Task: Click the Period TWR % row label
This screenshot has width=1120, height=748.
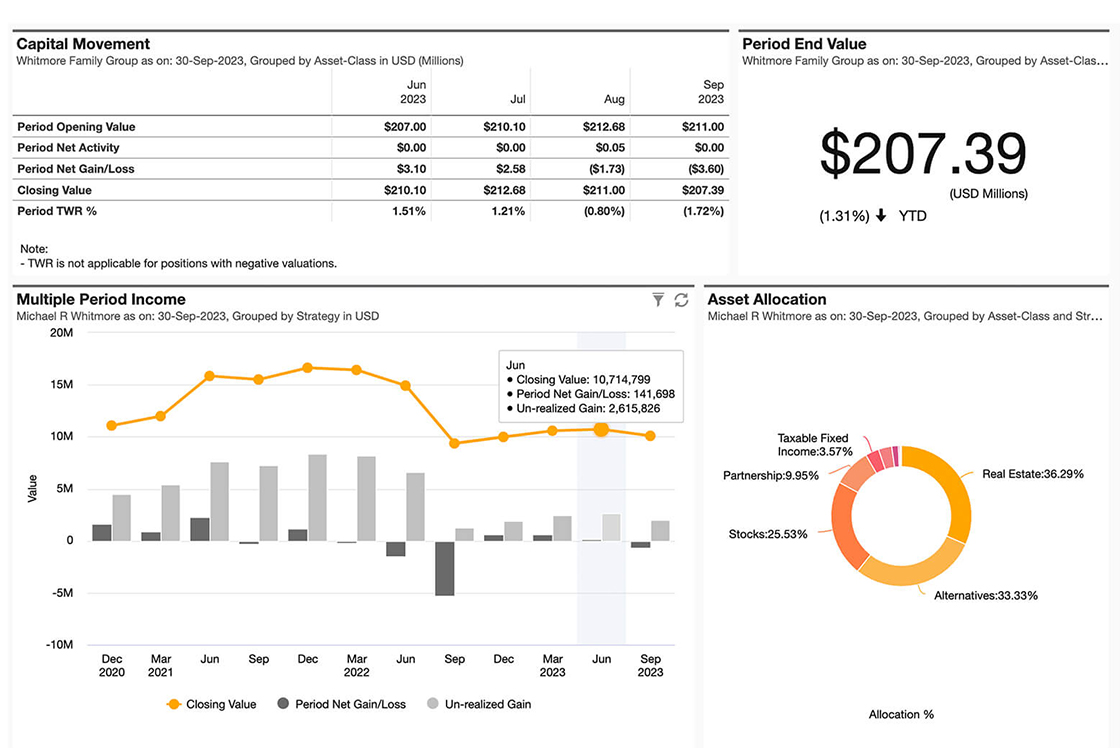Action: pyautogui.click(x=57, y=211)
